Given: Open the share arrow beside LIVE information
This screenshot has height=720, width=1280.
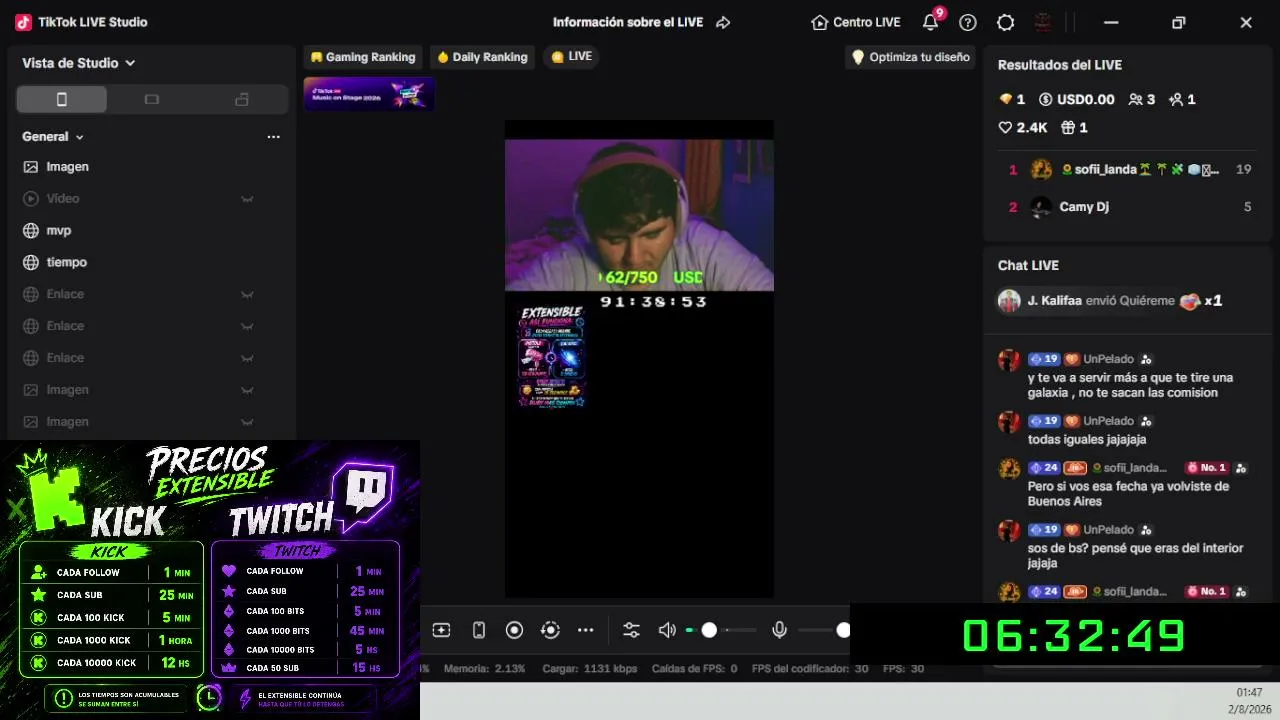Looking at the screenshot, I should [723, 22].
